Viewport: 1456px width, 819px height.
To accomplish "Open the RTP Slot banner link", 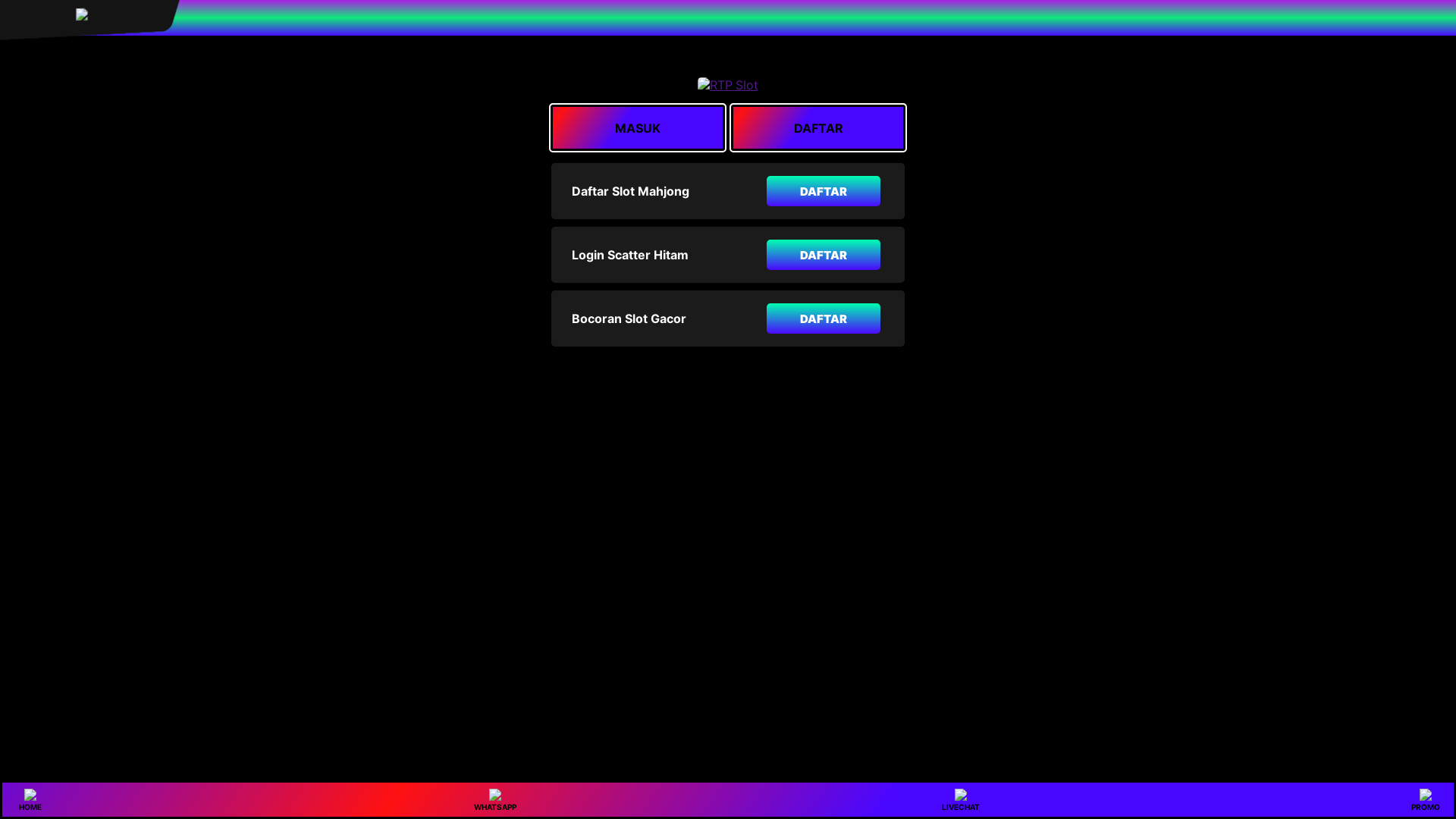I will 727,85.
